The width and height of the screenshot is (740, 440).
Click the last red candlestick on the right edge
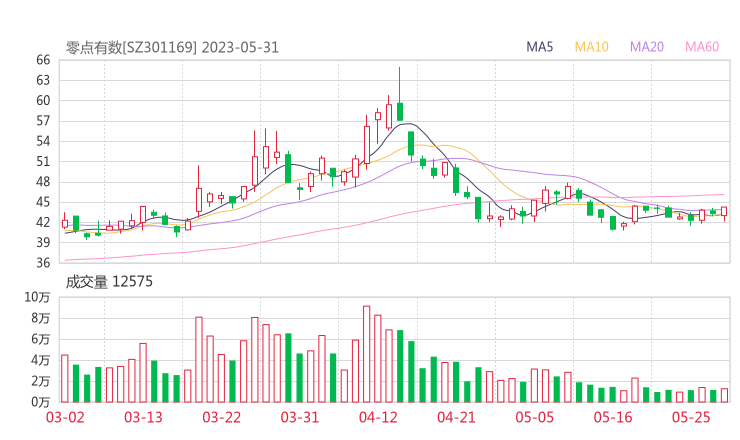[724, 212]
